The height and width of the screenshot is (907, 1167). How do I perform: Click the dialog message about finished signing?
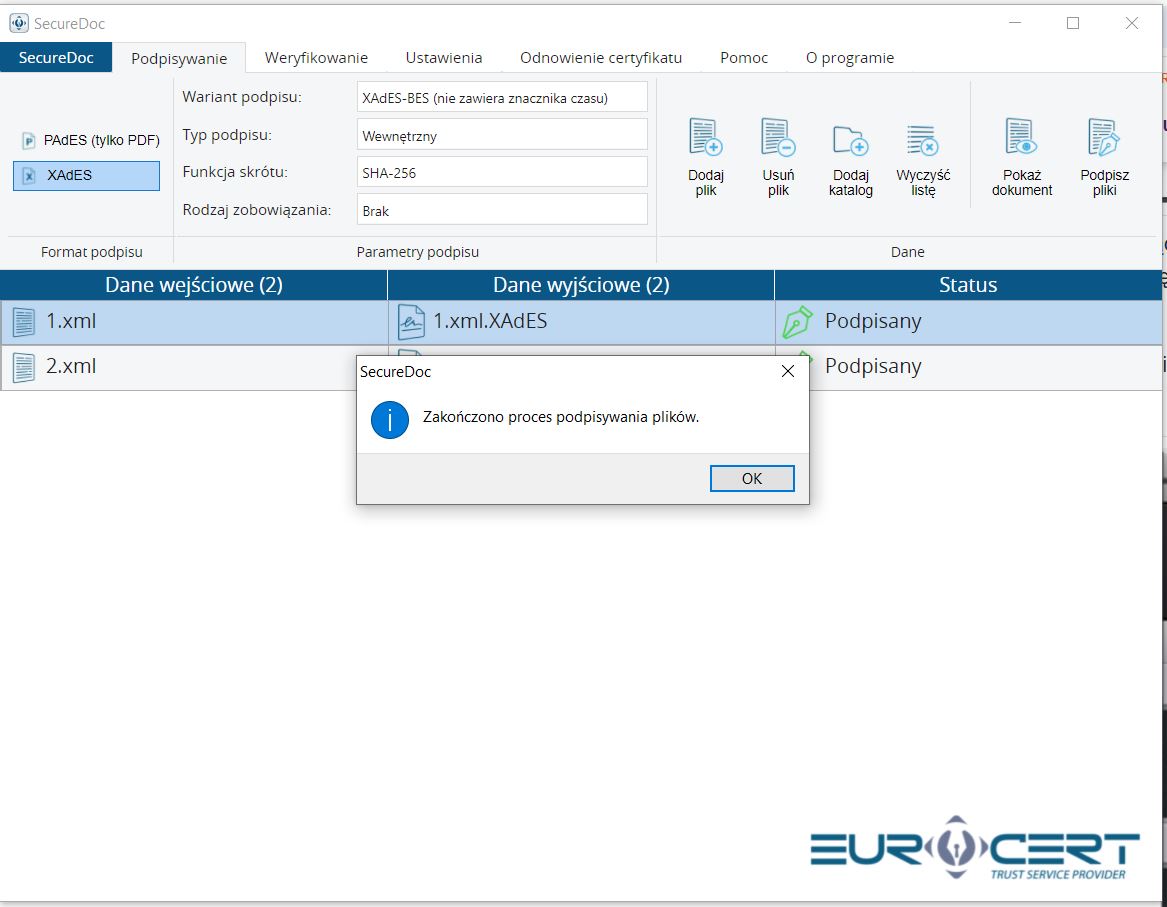tap(560, 417)
